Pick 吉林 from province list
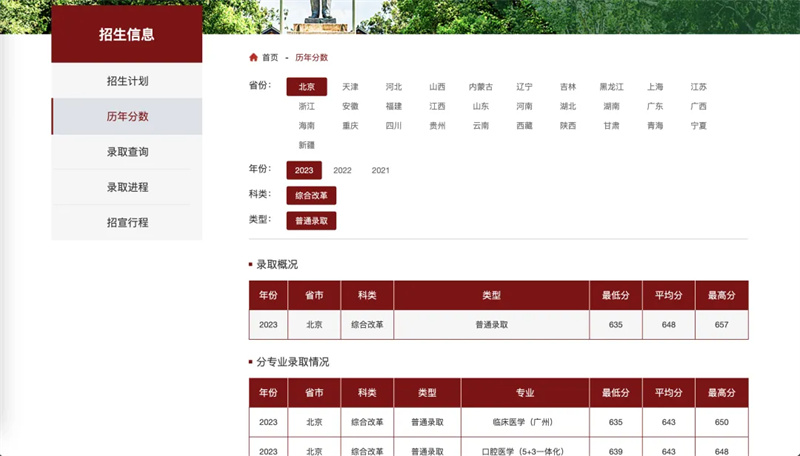The image size is (800, 456). point(568,87)
